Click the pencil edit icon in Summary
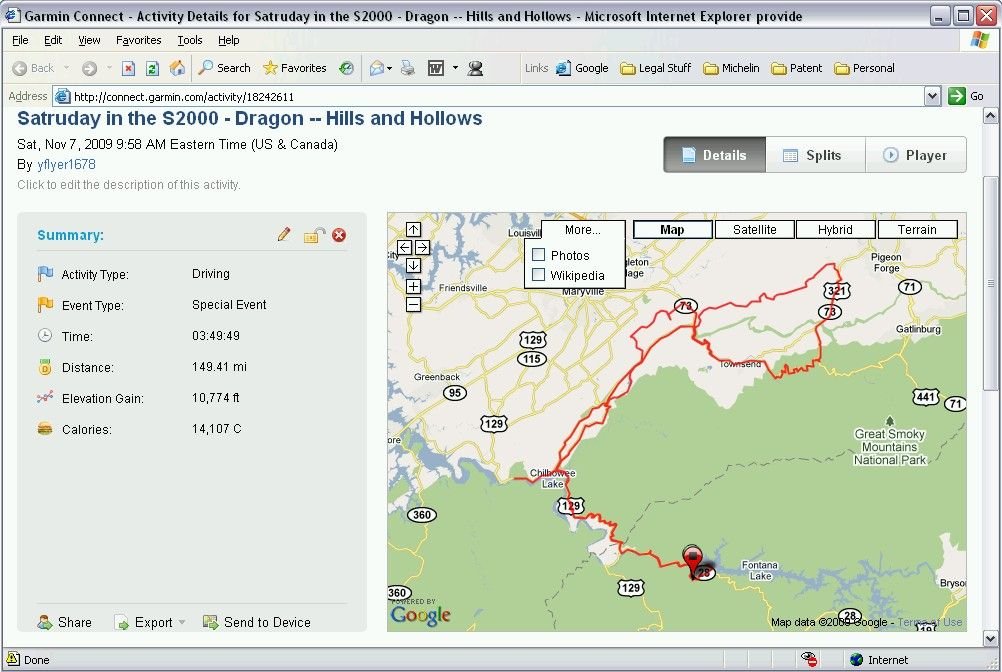Image resolution: width=1002 pixels, height=672 pixels. pyautogui.click(x=284, y=235)
